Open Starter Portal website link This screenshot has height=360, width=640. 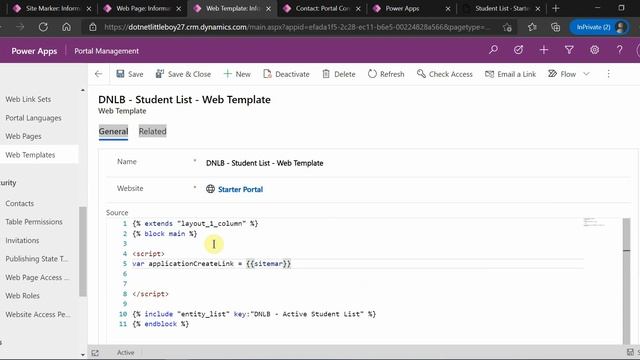coord(240,189)
